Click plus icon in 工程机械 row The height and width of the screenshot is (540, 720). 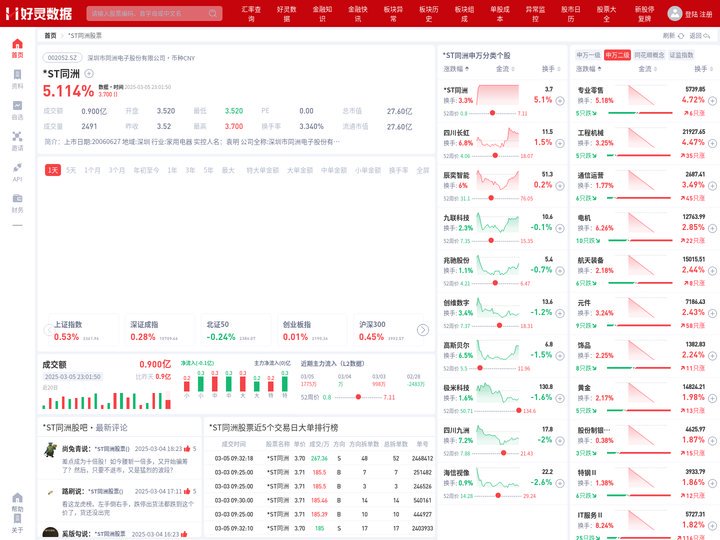pyautogui.click(x=712, y=143)
